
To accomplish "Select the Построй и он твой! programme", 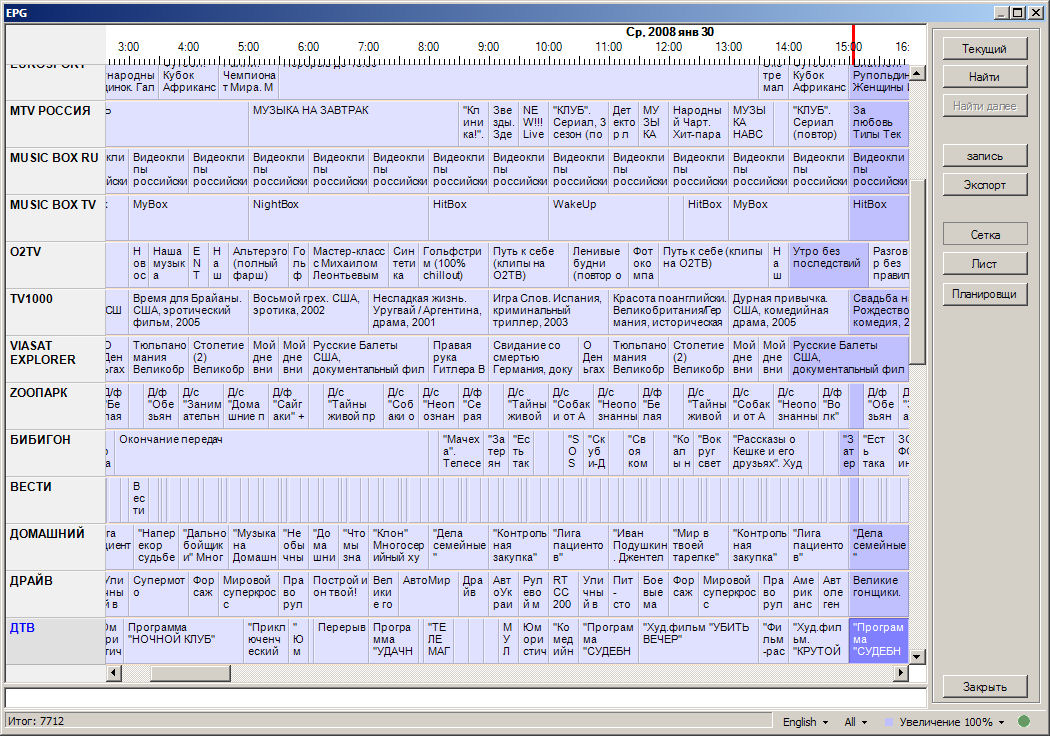I will point(339,593).
